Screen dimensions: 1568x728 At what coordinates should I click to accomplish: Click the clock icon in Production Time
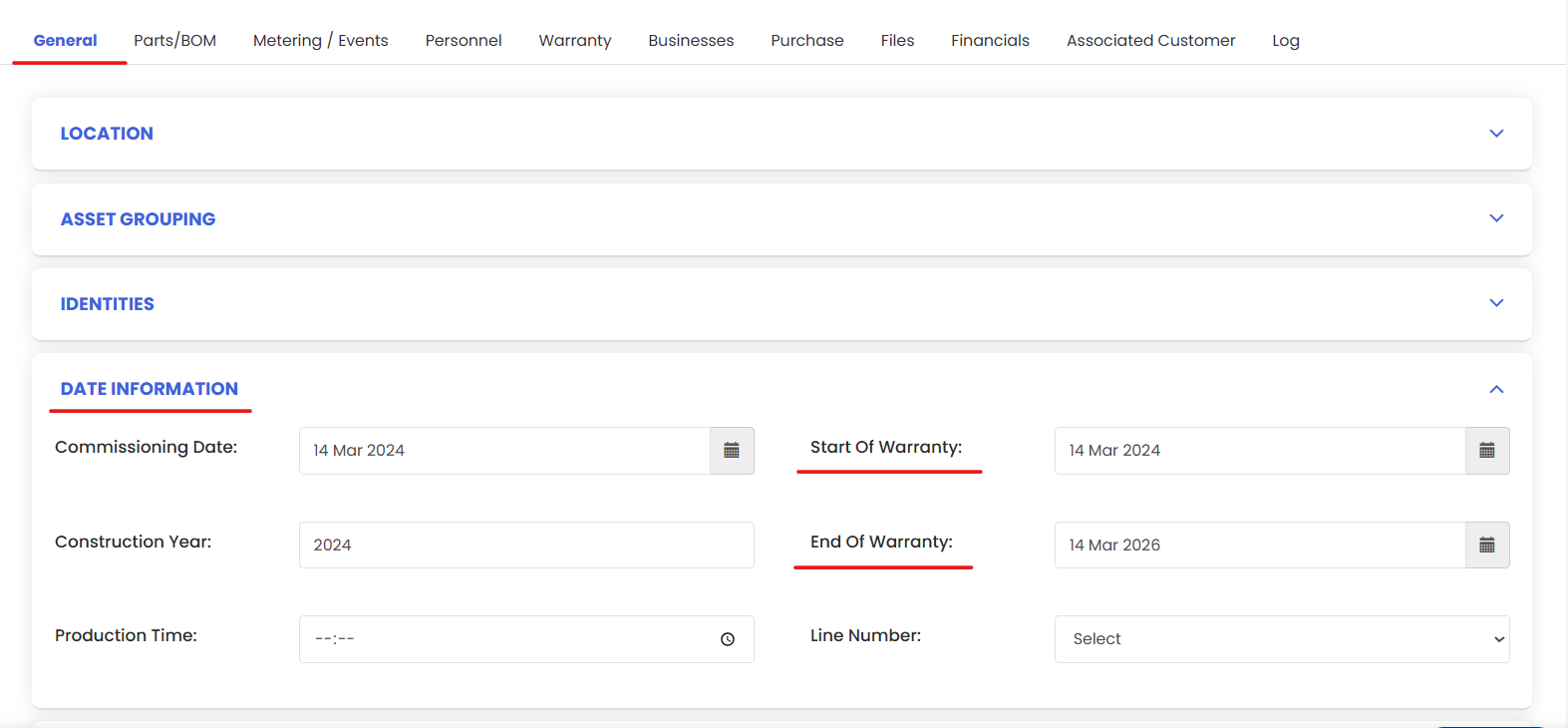click(728, 639)
